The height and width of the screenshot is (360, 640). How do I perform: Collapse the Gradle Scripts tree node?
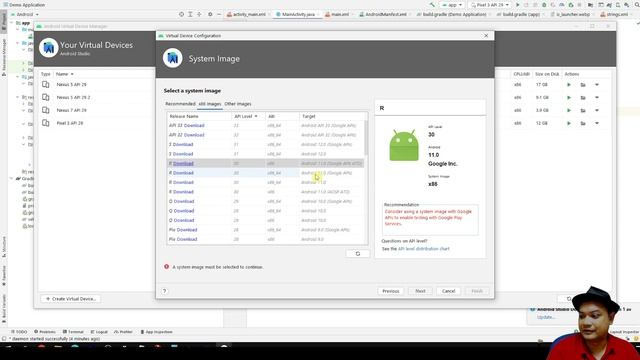point(12,178)
